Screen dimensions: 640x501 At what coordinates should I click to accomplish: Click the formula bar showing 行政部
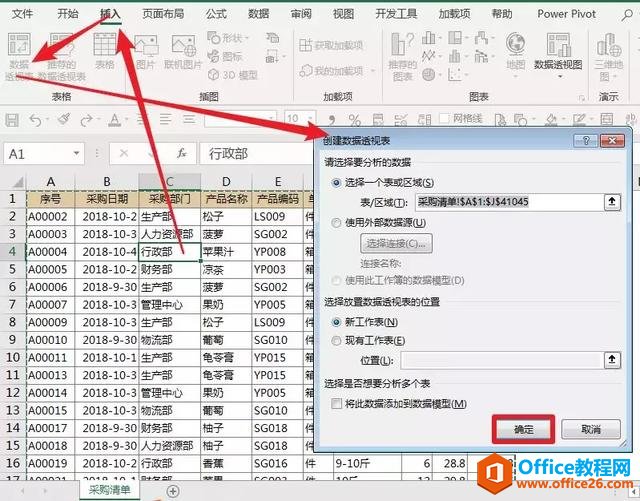257,154
